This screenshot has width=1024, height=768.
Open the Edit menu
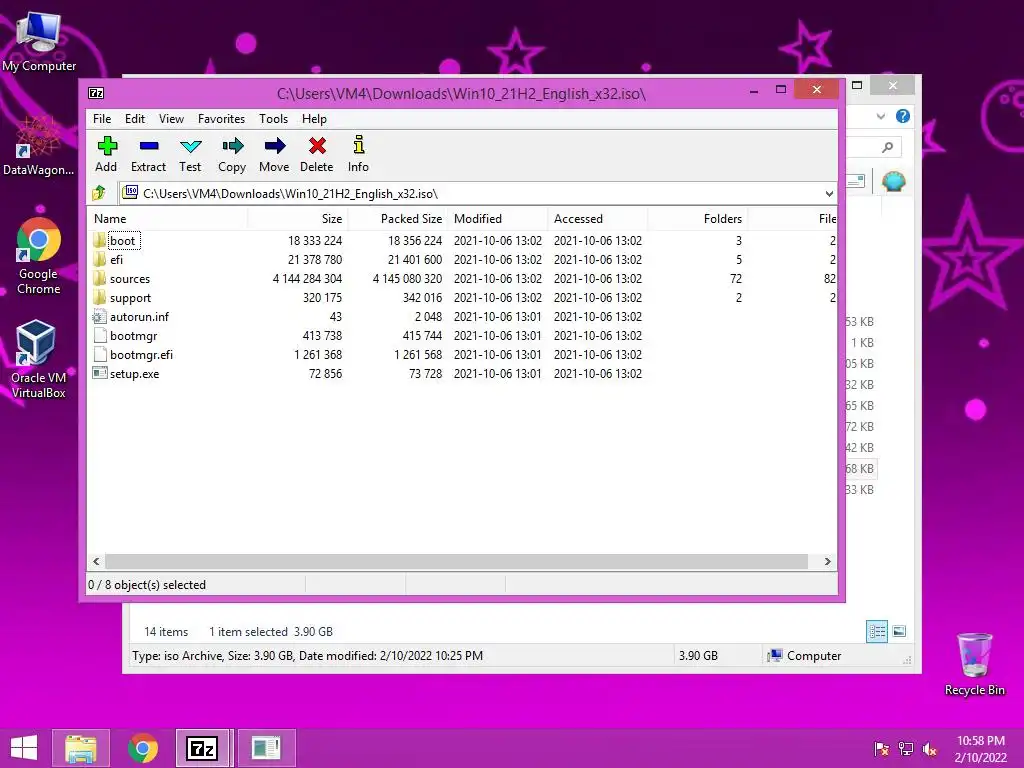[x=135, y=119]
